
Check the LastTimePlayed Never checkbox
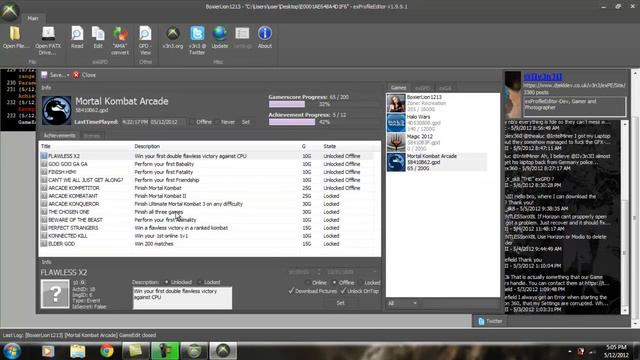point(217,122)
